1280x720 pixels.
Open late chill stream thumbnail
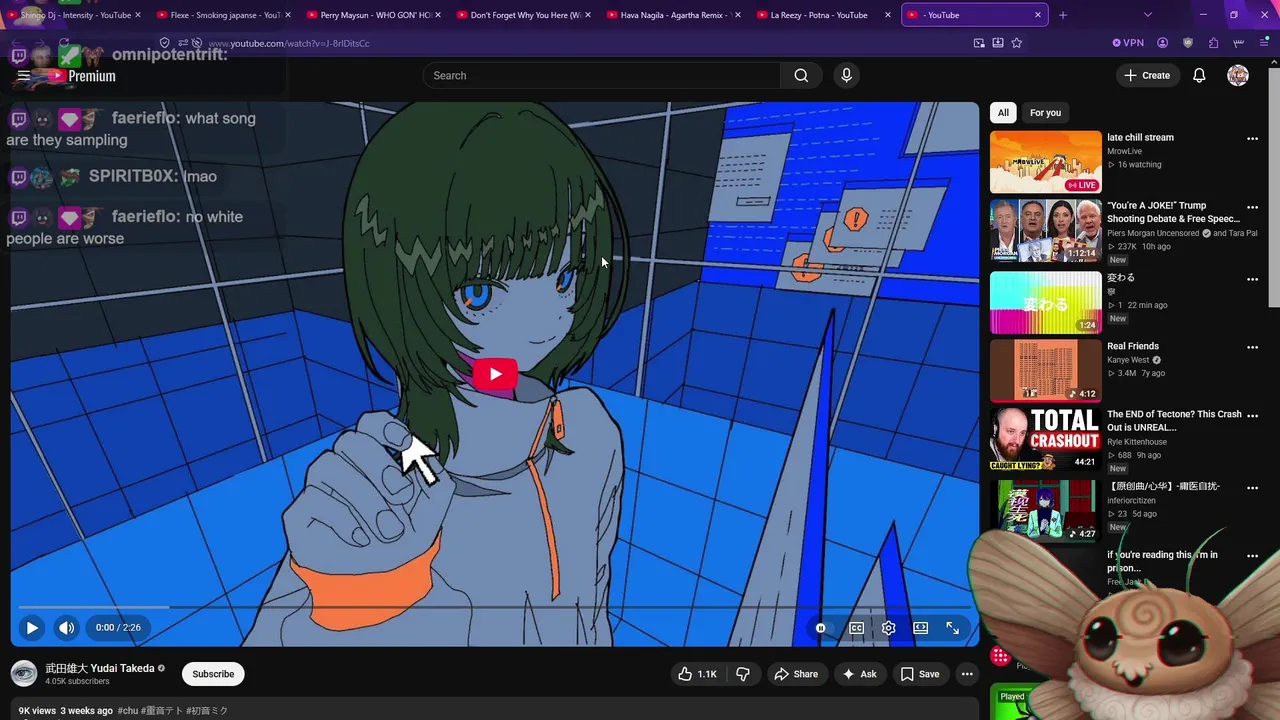pyautogui.click(x=1045, y=162)
